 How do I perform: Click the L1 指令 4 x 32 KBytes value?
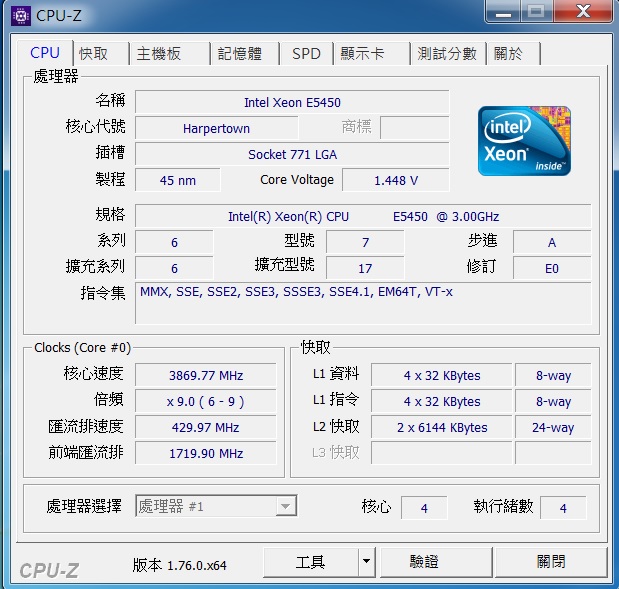pos(442,401)
